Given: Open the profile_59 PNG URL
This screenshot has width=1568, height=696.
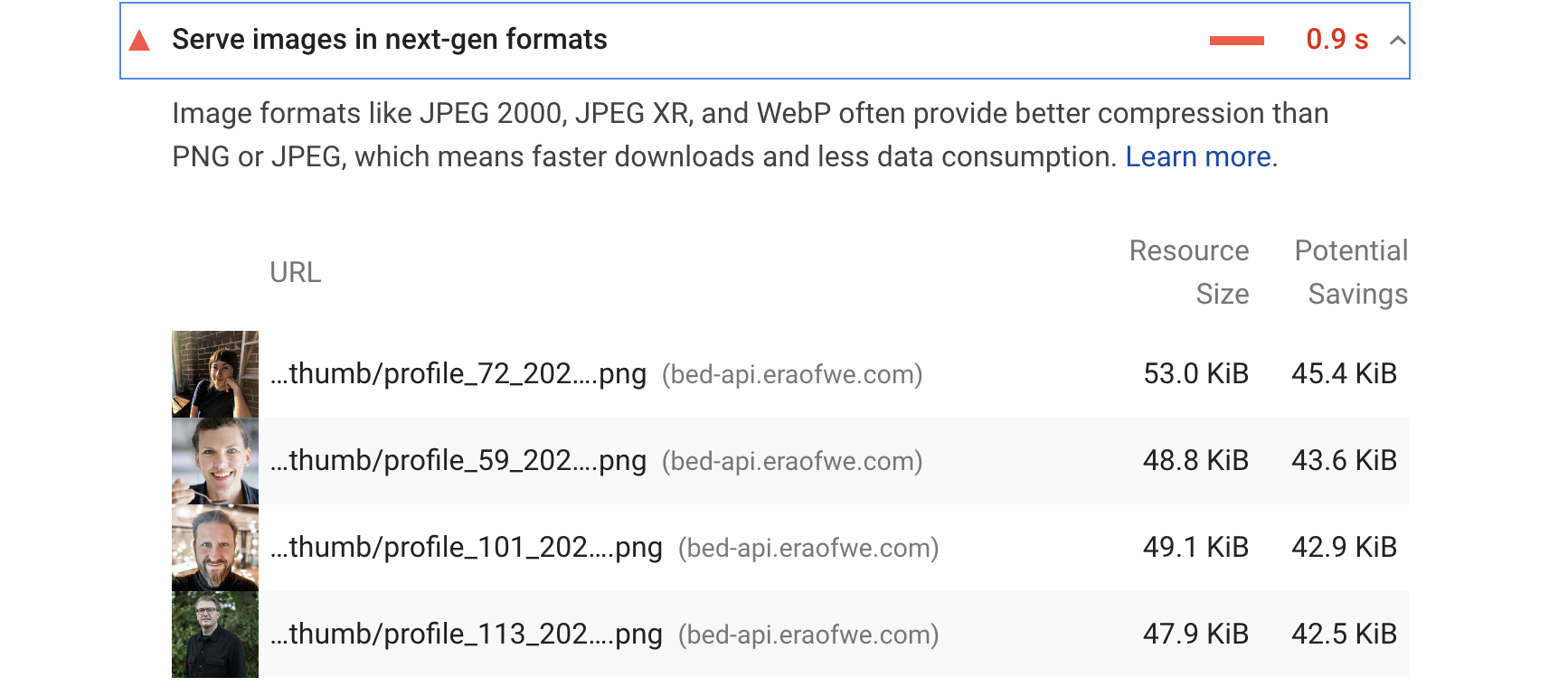Looking at the screenshot, I should [x=458, y=461].
